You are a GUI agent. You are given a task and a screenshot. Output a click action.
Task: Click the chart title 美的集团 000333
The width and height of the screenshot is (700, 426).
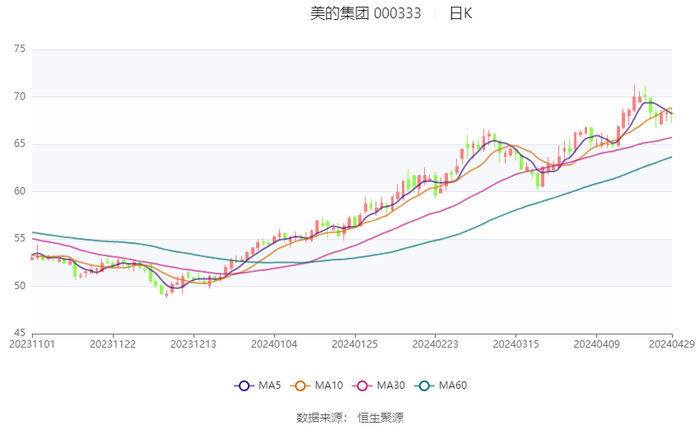[366, 13]
